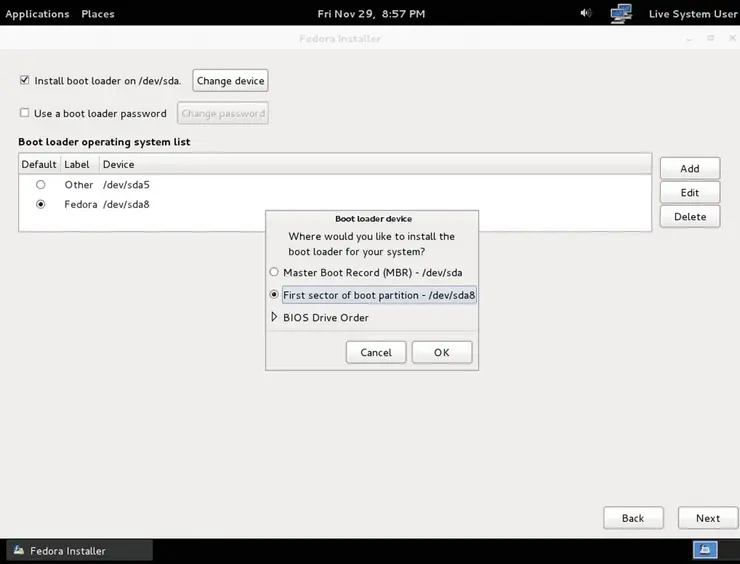Open the clock showing Fri Nov 29
This screenshot has height=564, width=740.
[371, 14]
